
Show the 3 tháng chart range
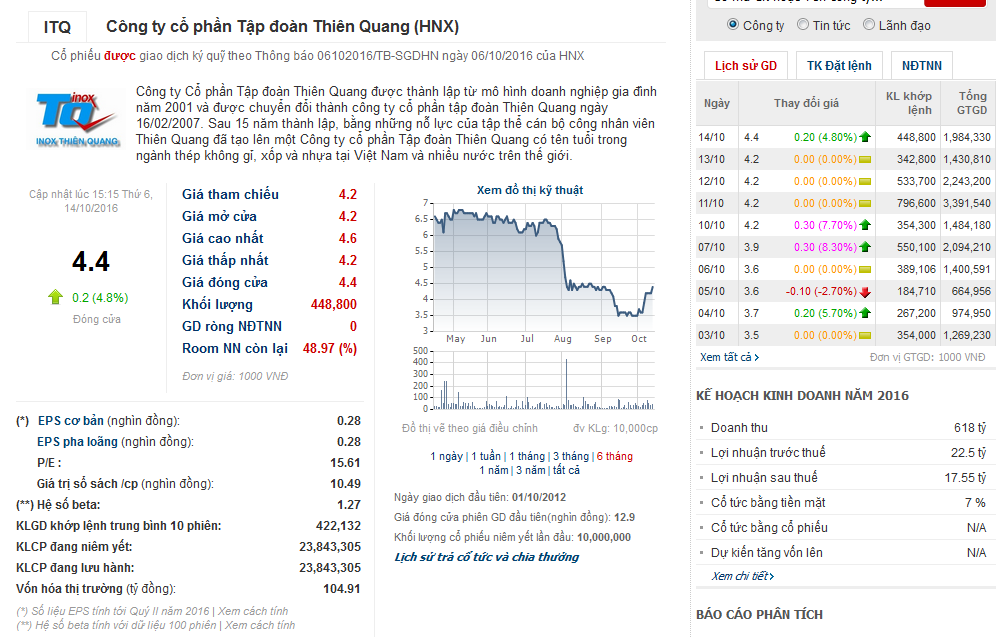[x=571, y=456]
